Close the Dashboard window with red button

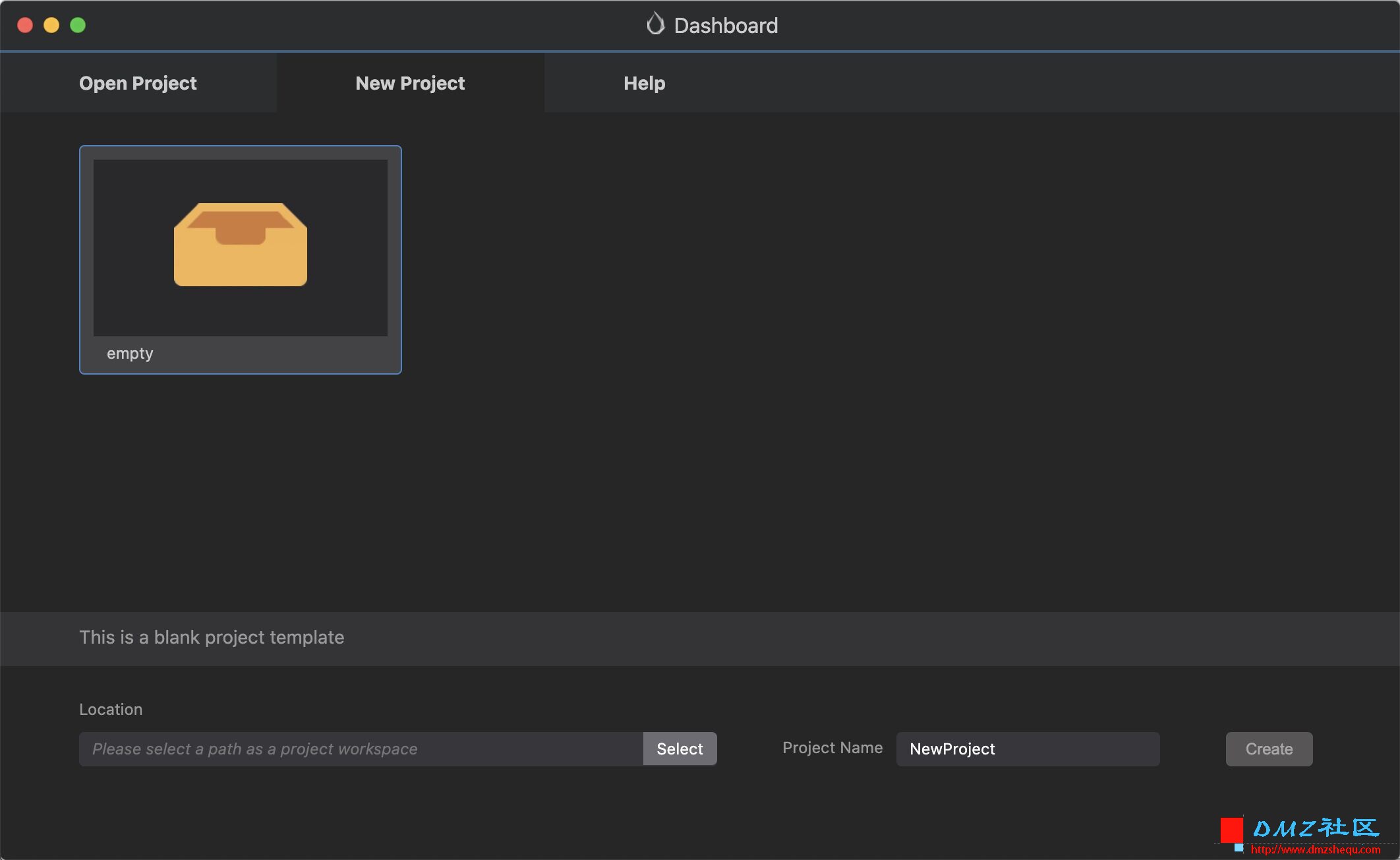(x=25, y=25)
